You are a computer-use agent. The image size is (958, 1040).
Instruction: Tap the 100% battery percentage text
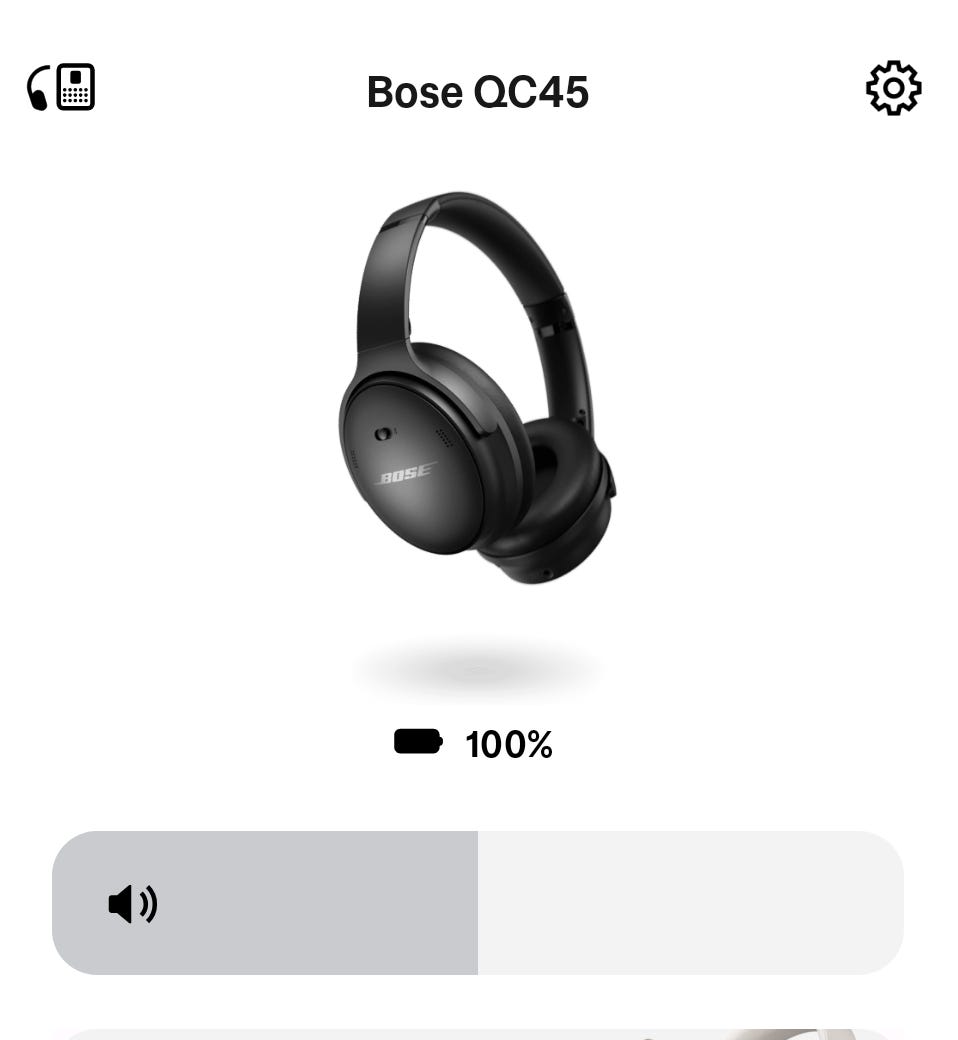point(509,744)
